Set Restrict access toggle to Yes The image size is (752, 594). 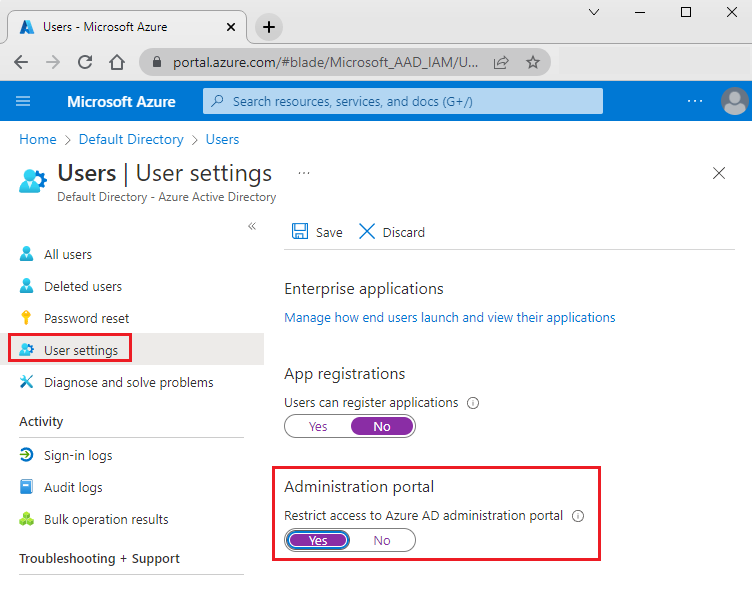pyautogui.click(x=318, y=540)
